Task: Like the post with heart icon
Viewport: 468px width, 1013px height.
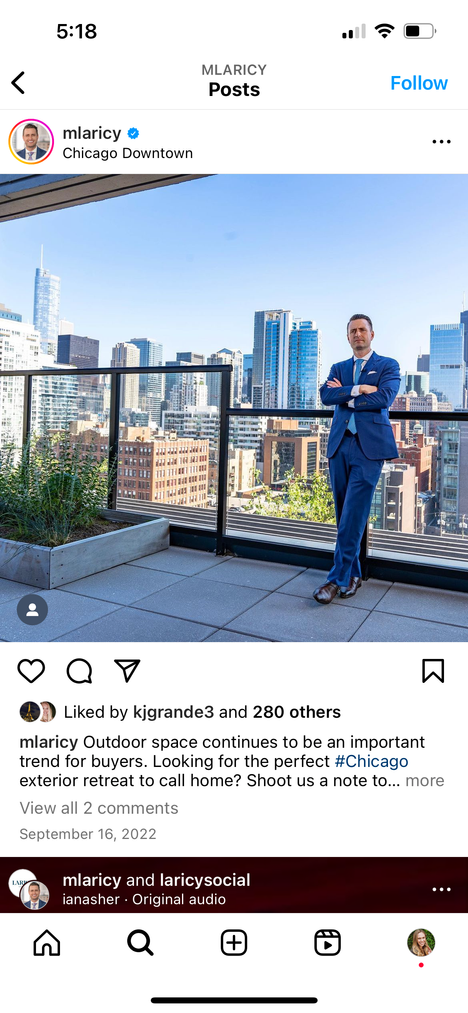Action: pyautogui.click(x=31, y=671)
